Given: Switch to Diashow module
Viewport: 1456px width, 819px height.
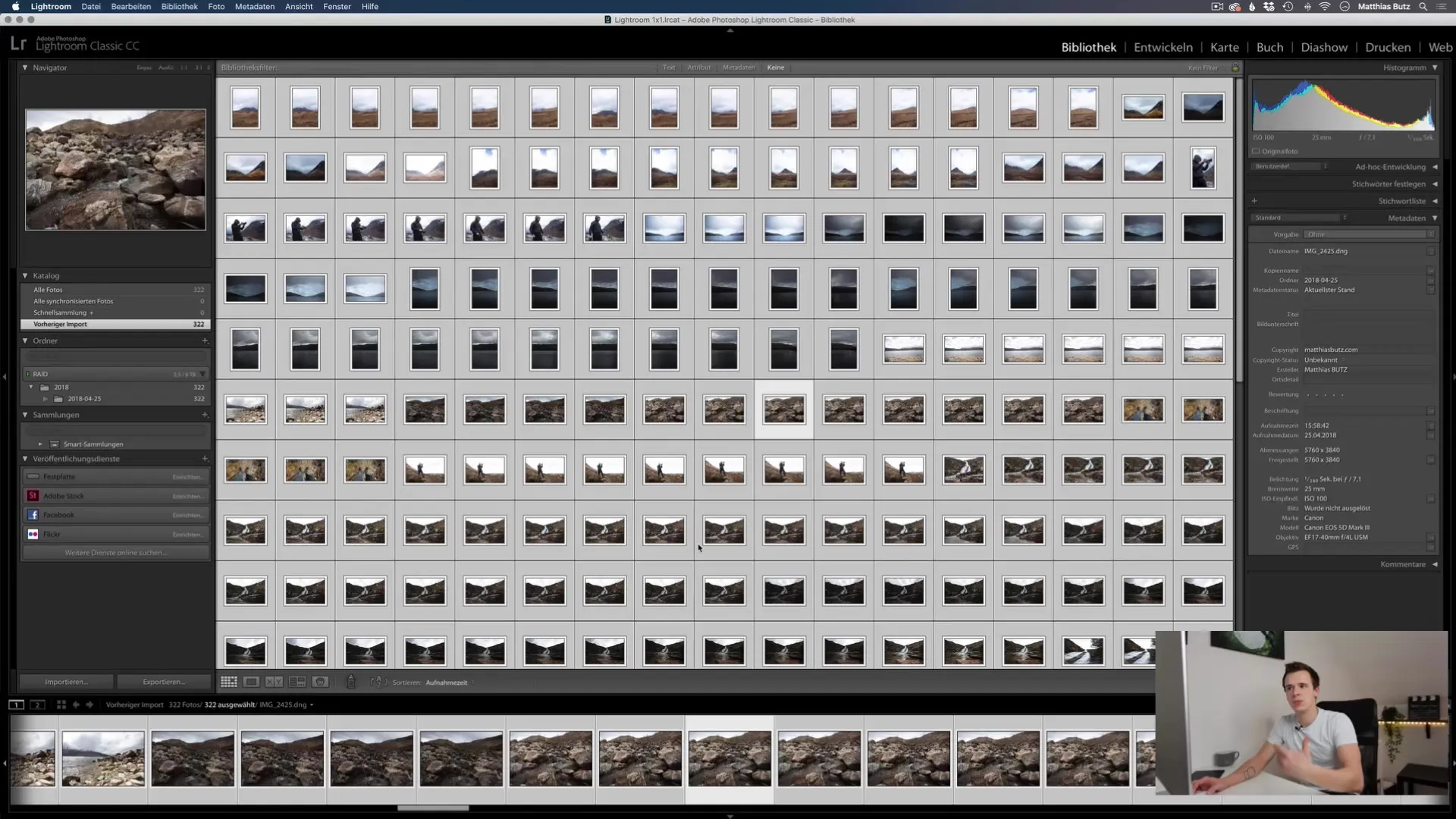Looking at the screenshot, I should tap(1324, 47).
